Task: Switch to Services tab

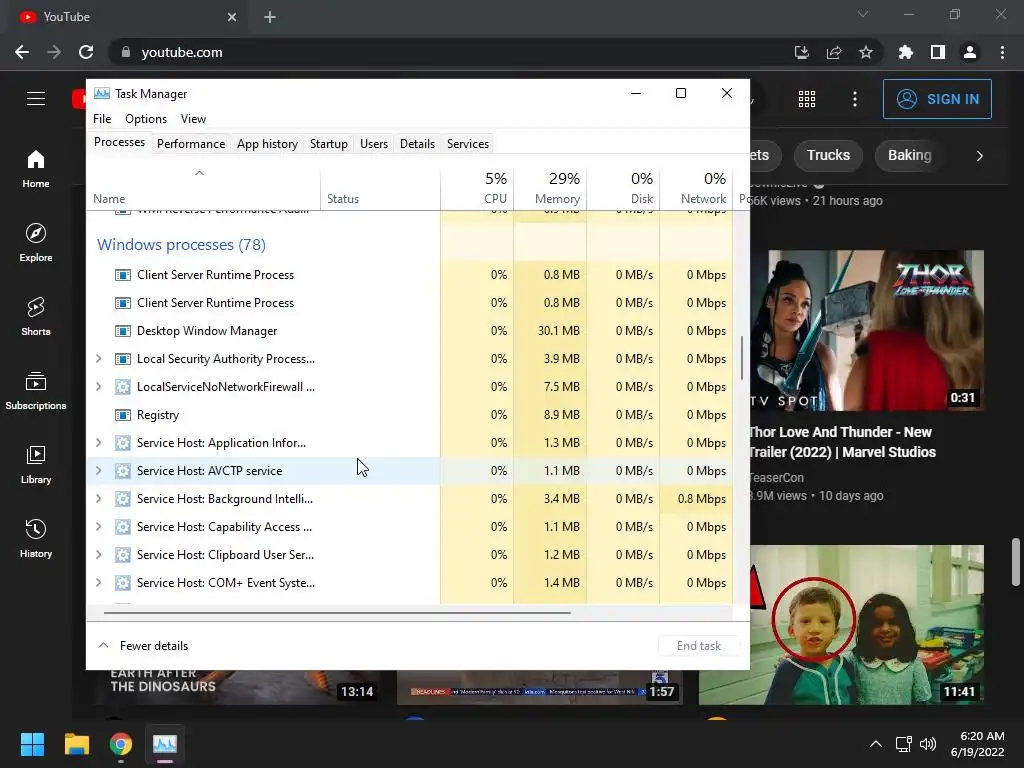Action: (x=468, y=144)
